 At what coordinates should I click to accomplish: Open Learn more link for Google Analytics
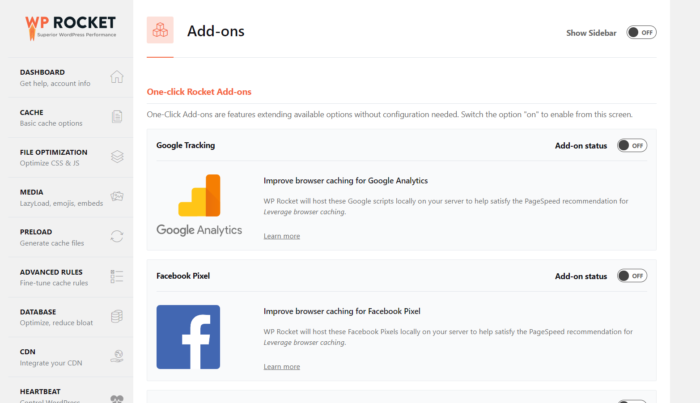click(x=282, y=236)
